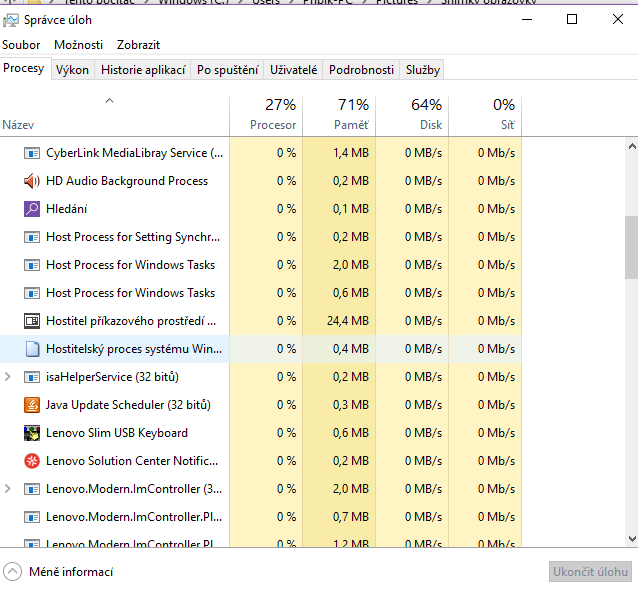
Task: Click the Lenovo Slim USB Keyboard icon
Action: pyautogui.click(x=31, y=433)
